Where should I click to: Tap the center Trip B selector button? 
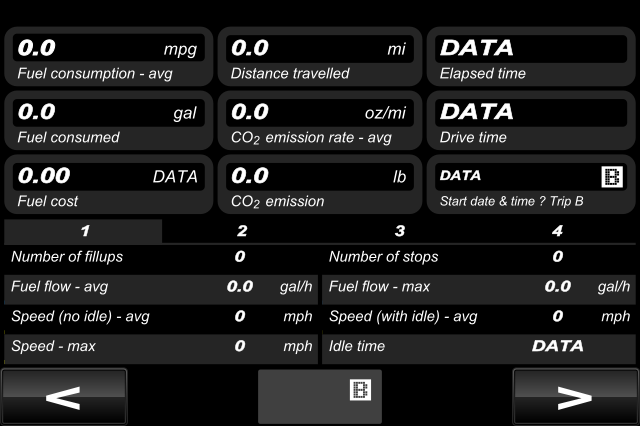pos(320,397)
